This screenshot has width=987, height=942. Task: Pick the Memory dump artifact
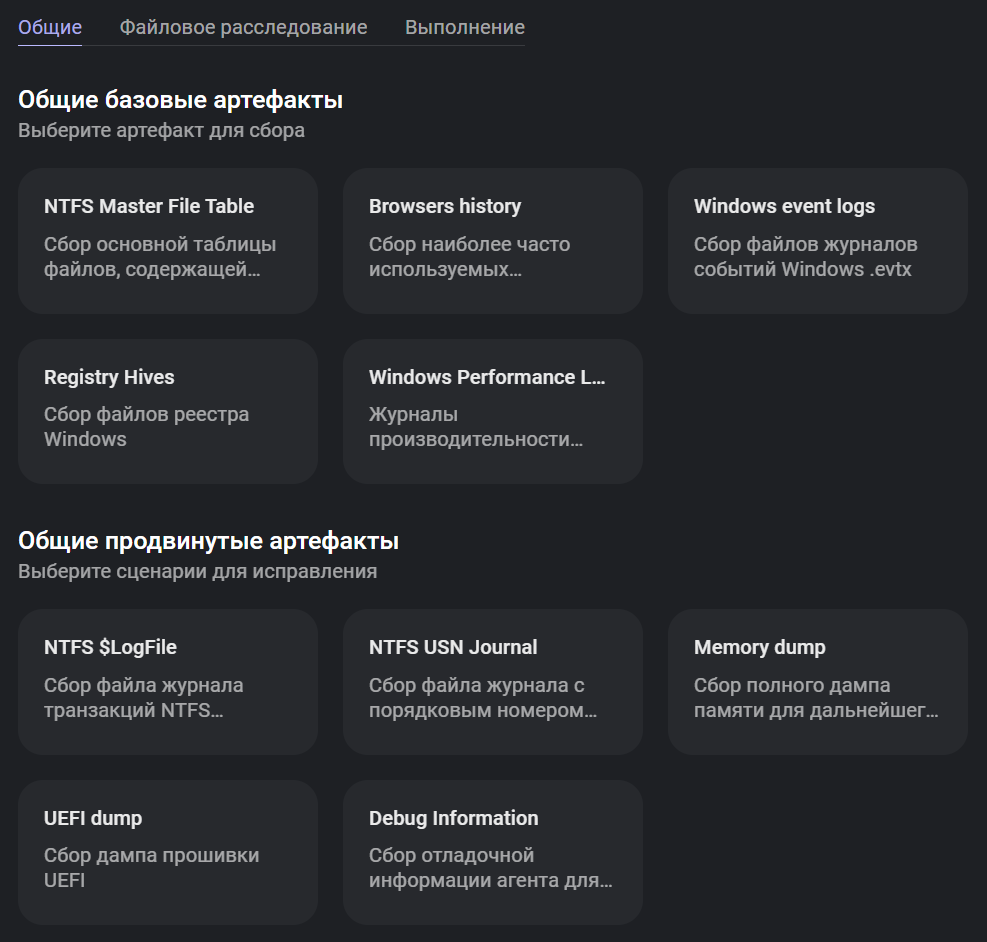pos(817,681)
